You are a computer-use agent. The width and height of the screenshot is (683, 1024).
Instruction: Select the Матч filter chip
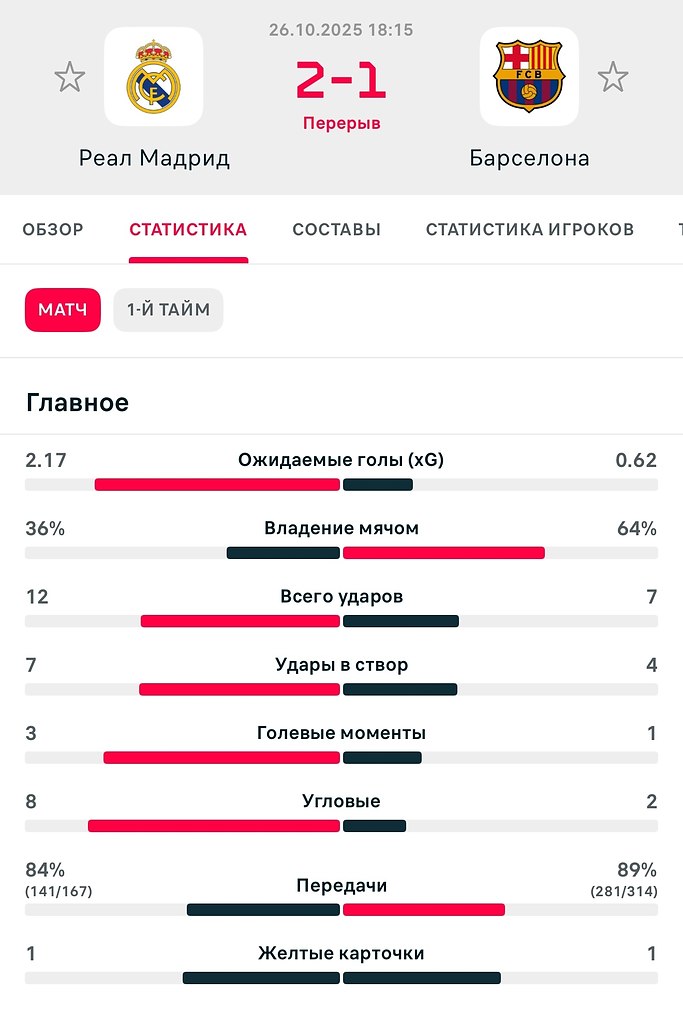click(63, 310)
